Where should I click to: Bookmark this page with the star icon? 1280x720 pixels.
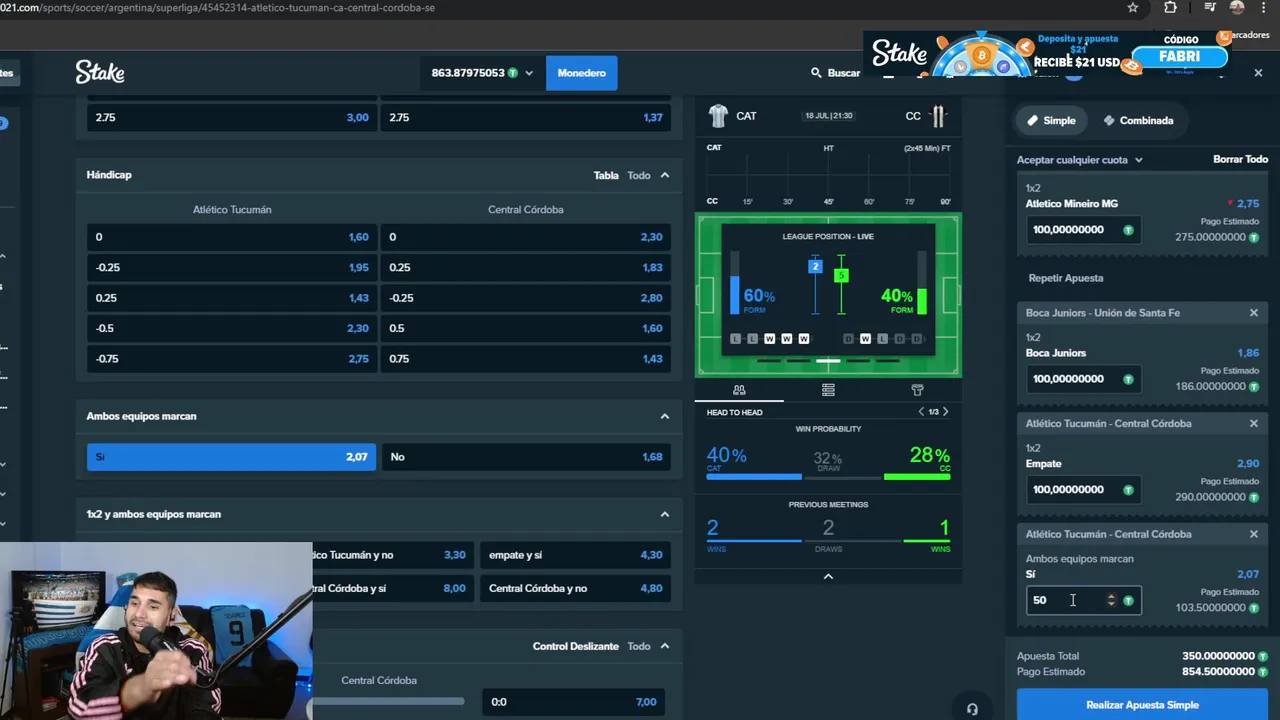[1132, 7]
